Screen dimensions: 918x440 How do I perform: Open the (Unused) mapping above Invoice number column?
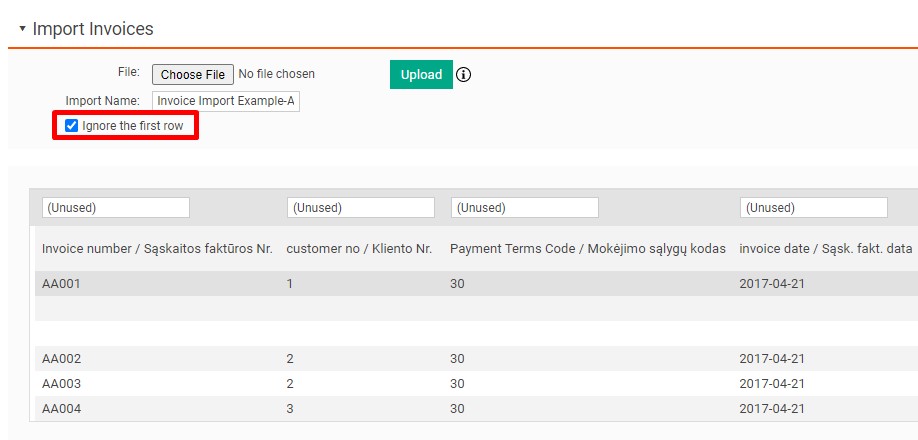point(115,208)
